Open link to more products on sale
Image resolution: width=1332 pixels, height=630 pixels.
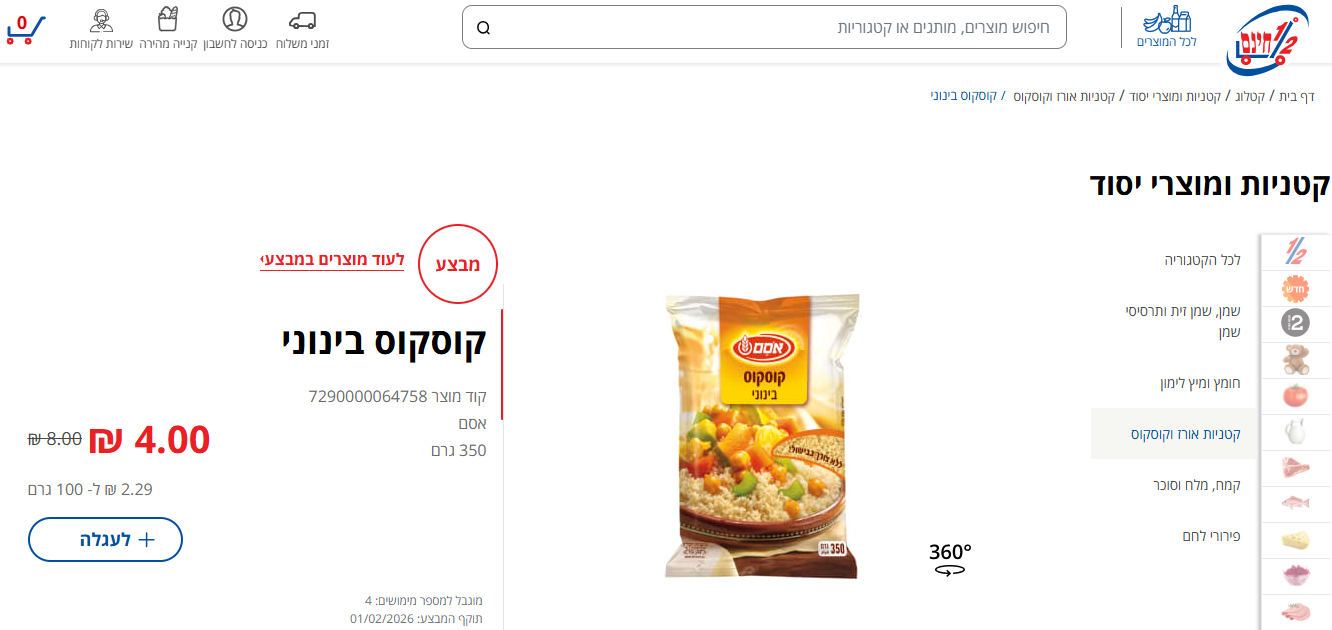332,261
